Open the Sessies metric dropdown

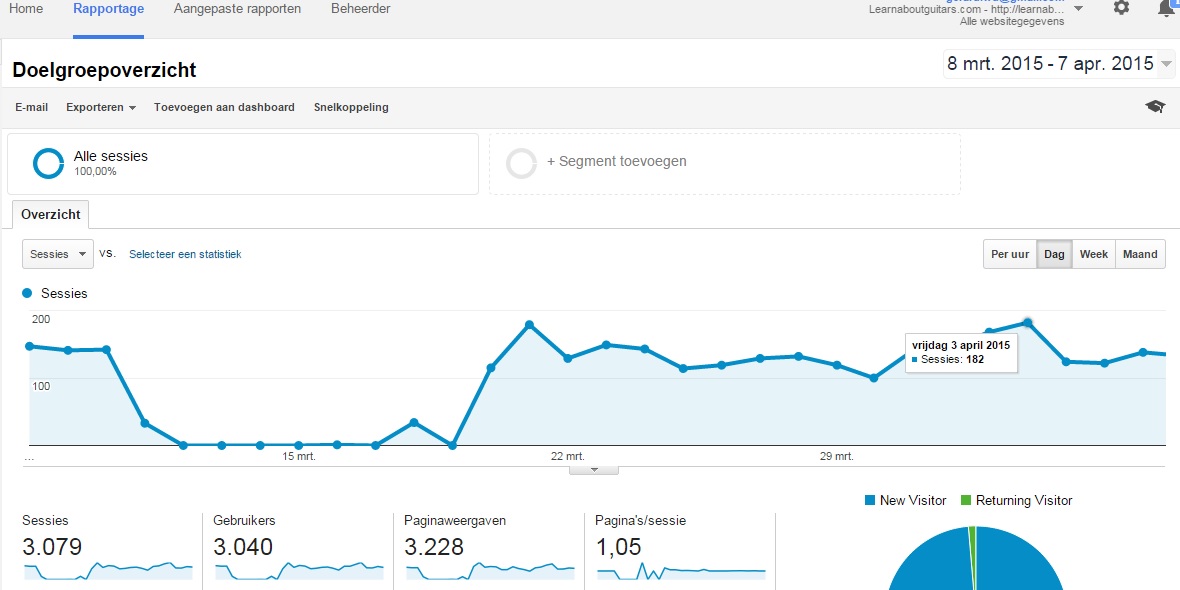click(58, 254)
